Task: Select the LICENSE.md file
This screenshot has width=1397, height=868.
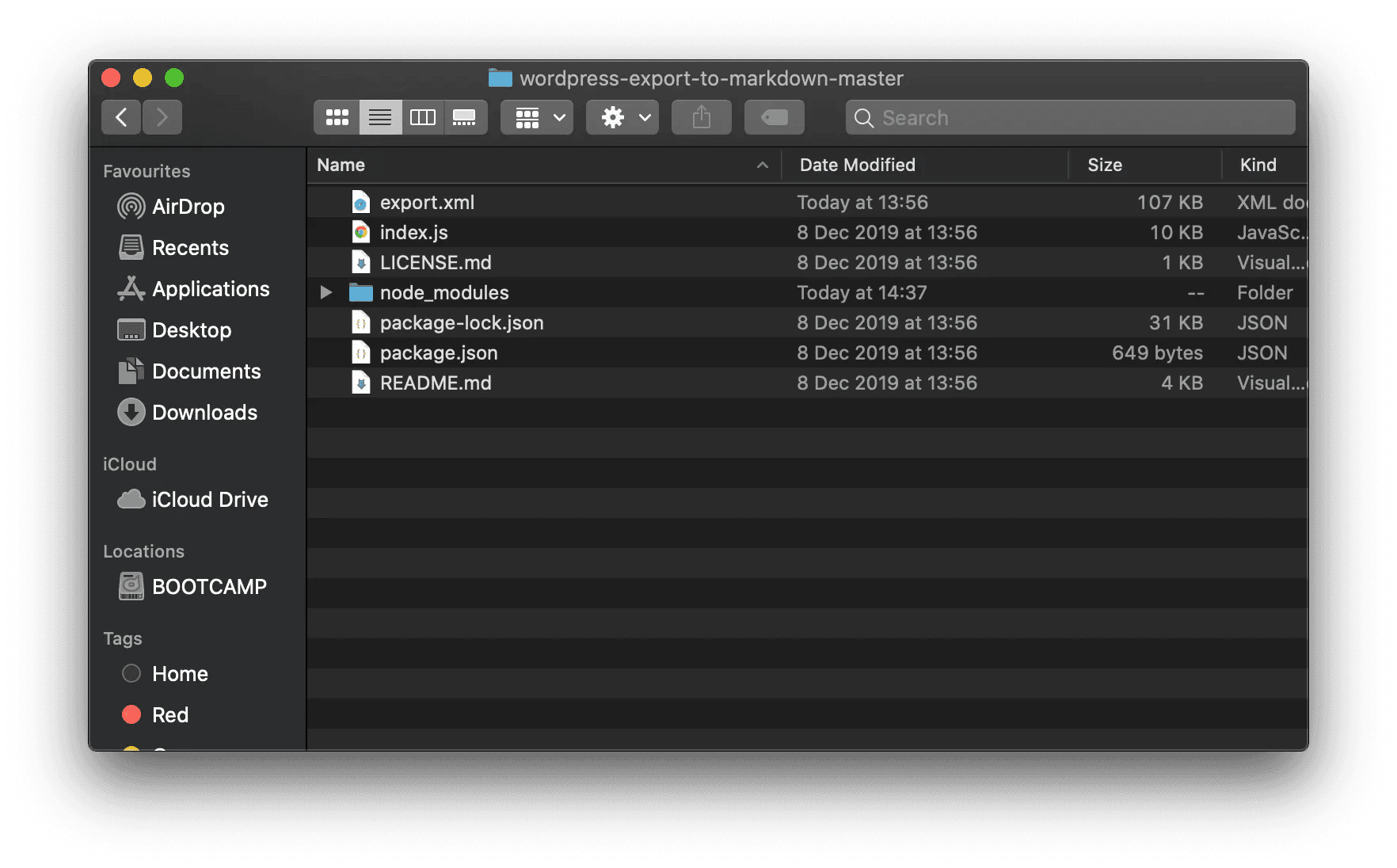Action: [x=807, y=263]
